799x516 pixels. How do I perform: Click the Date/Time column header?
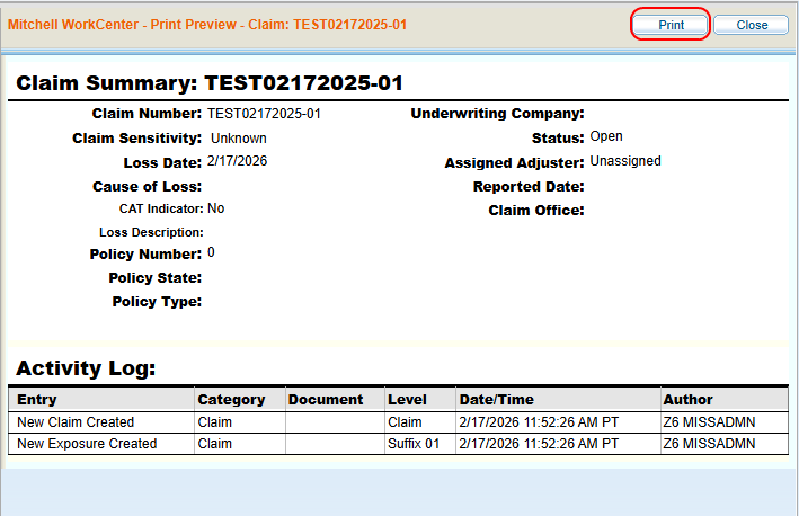[x=496, y=399]
